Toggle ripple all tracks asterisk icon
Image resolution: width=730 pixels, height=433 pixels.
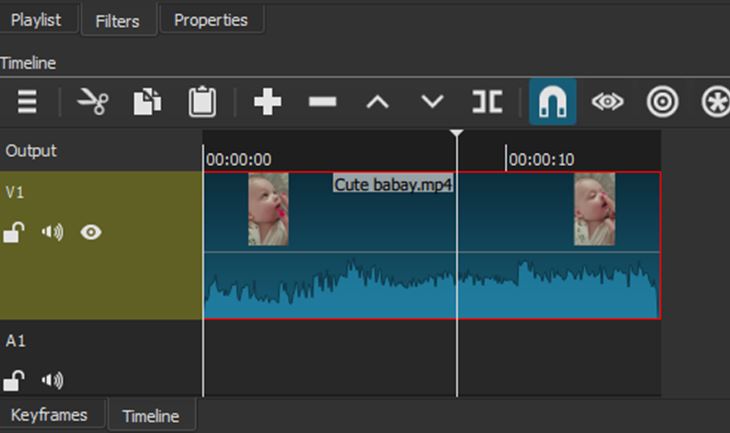(x=716, y=101)
